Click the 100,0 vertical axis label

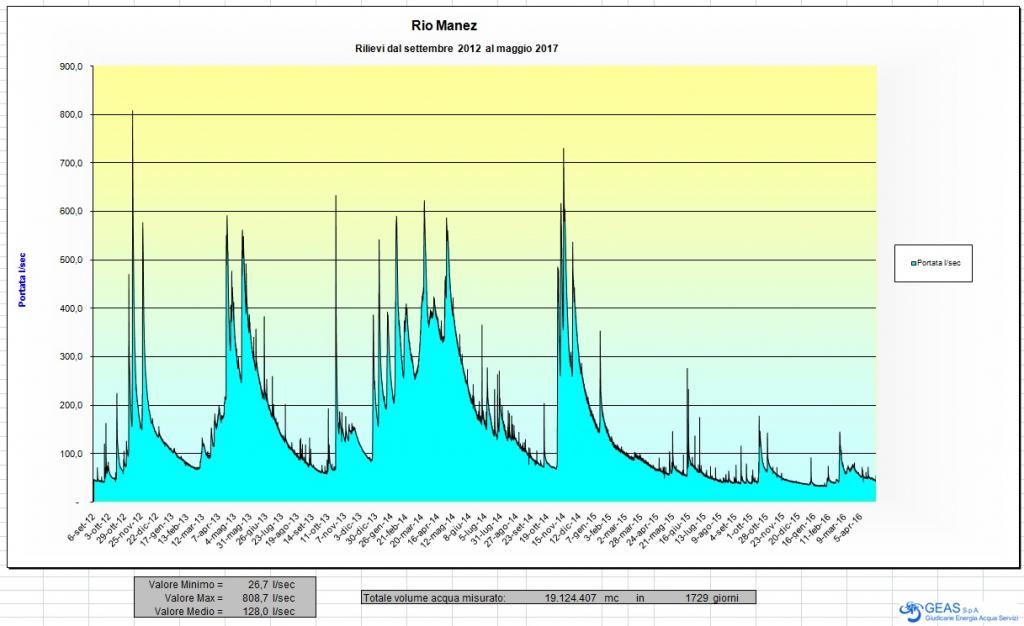pyautogui.click(x=70, y=454)
